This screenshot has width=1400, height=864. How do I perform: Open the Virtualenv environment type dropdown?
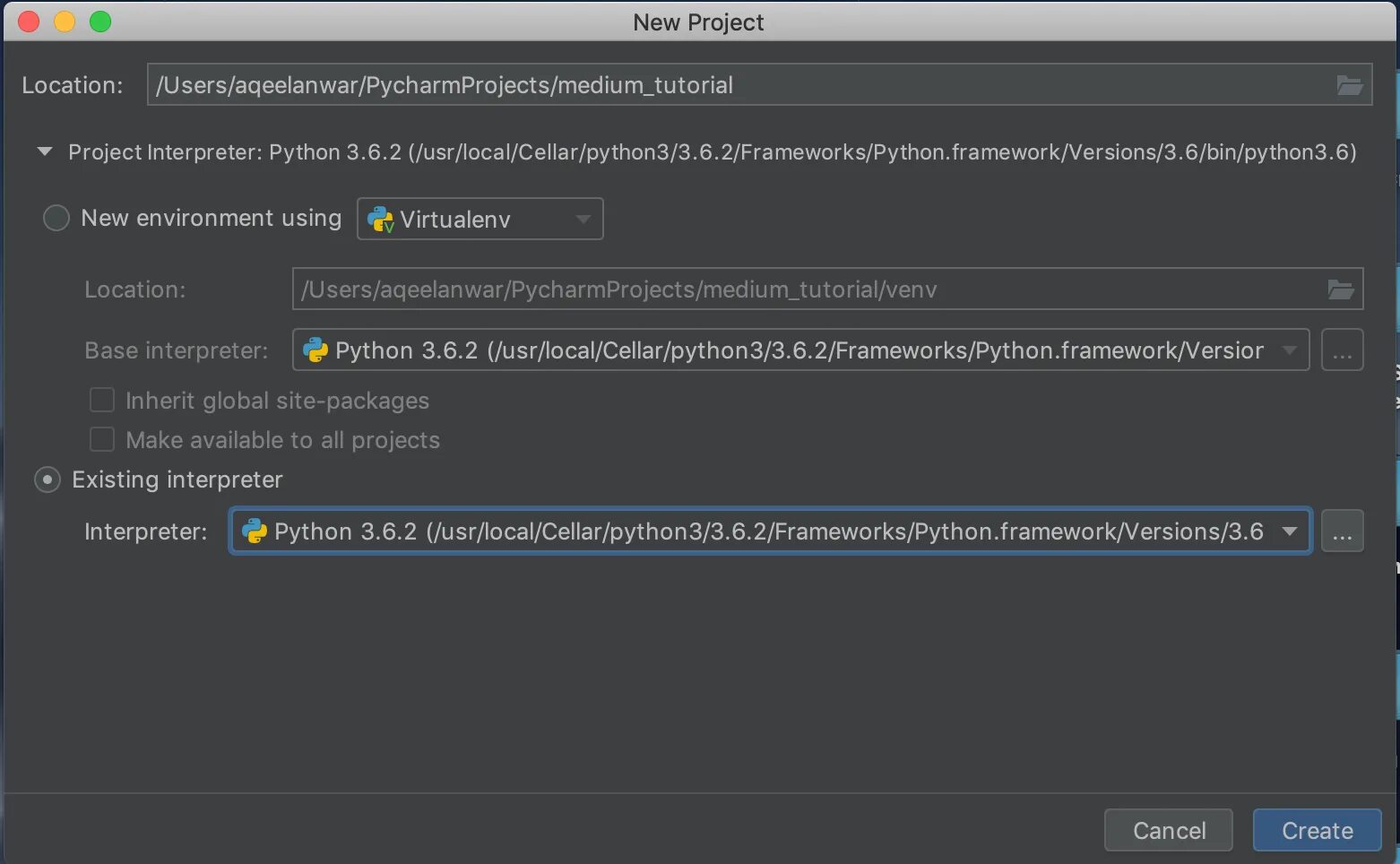(583, 220)
